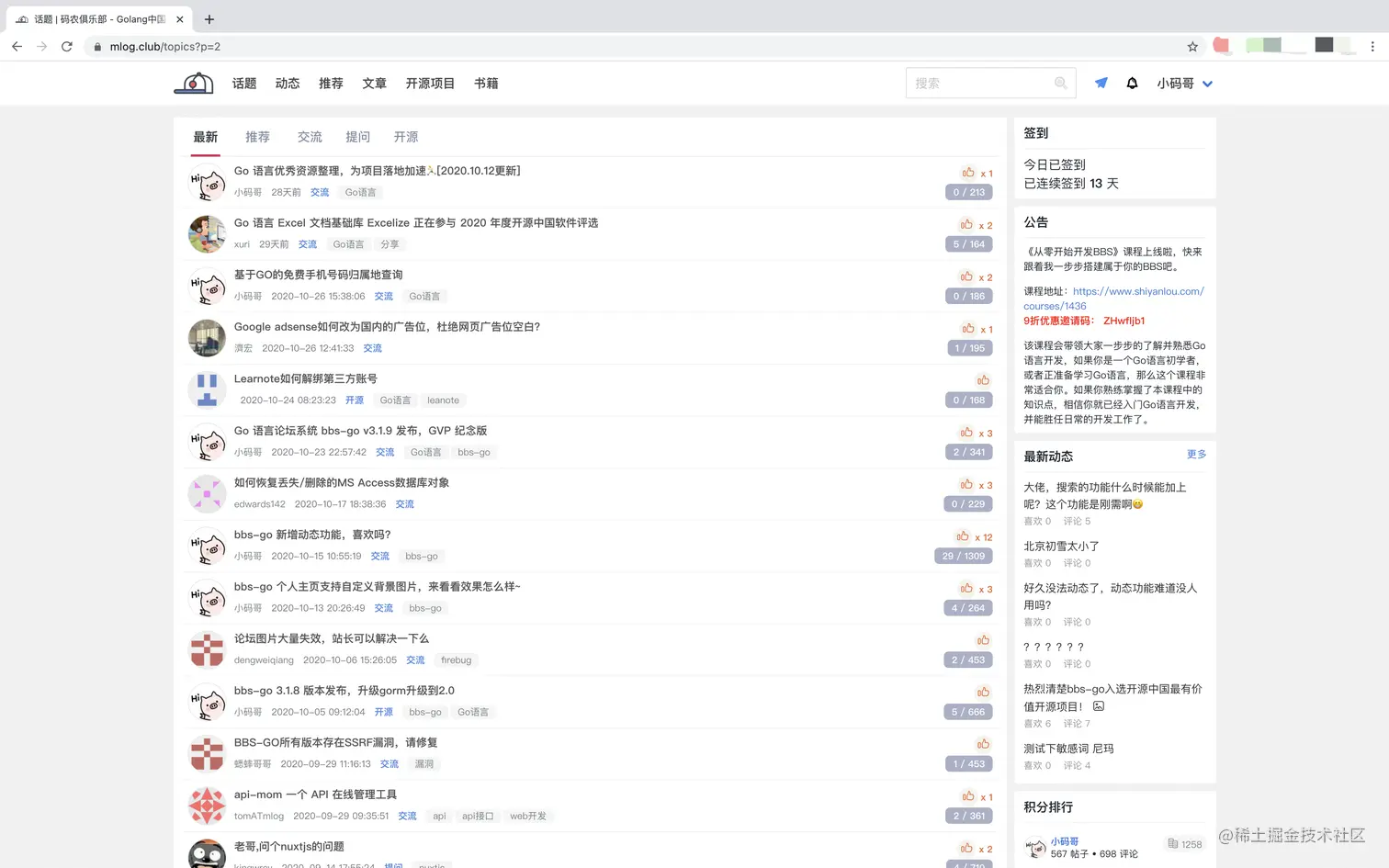Click 更多 next to 最新动态
This screenshot has width=1389, height=868.
[x=1196, y=454]
